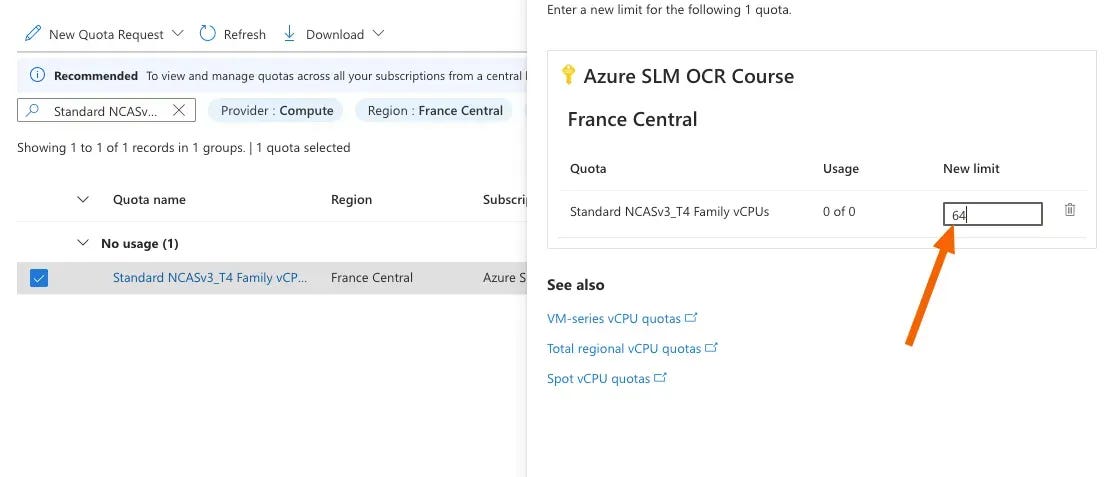Open the Region : France Central filter
1106x477 pixels.
tap(435, 110)
